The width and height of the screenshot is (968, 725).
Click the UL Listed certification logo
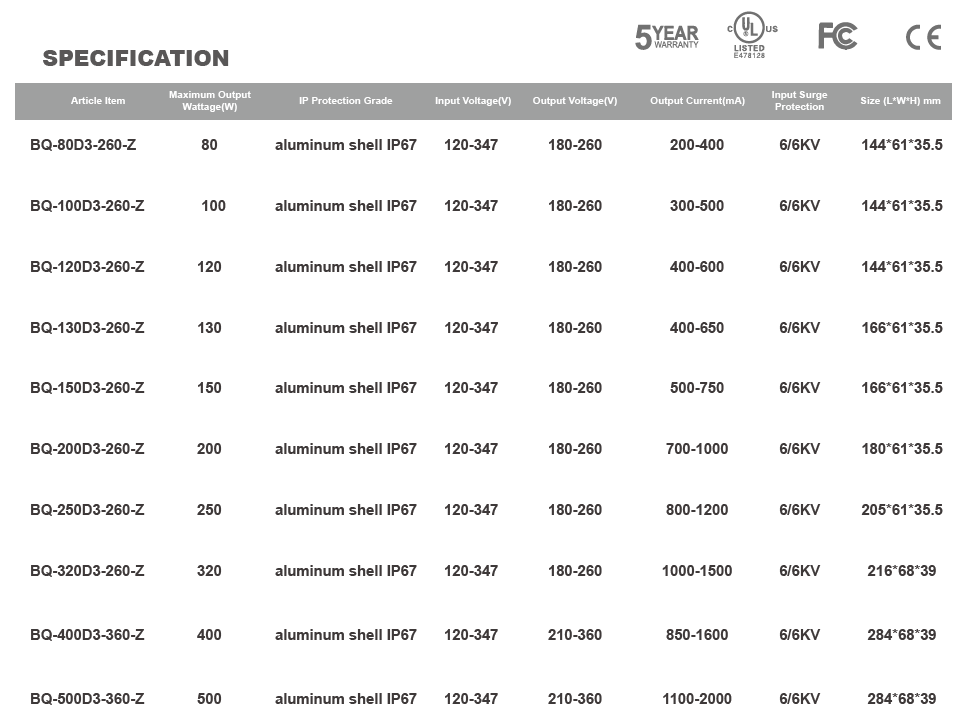point(752,35)
